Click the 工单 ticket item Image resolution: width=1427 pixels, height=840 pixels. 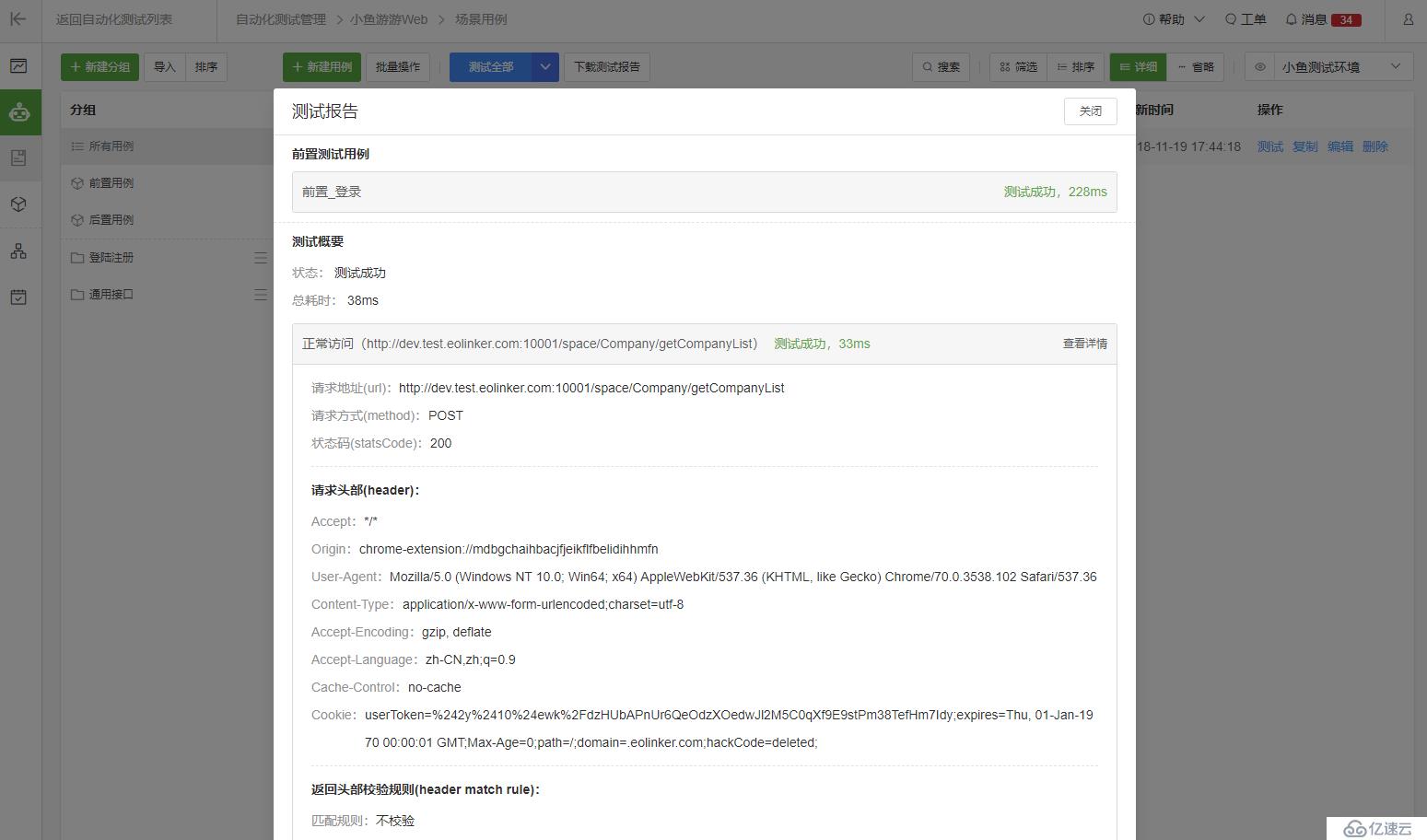(x=1246, y=19)
